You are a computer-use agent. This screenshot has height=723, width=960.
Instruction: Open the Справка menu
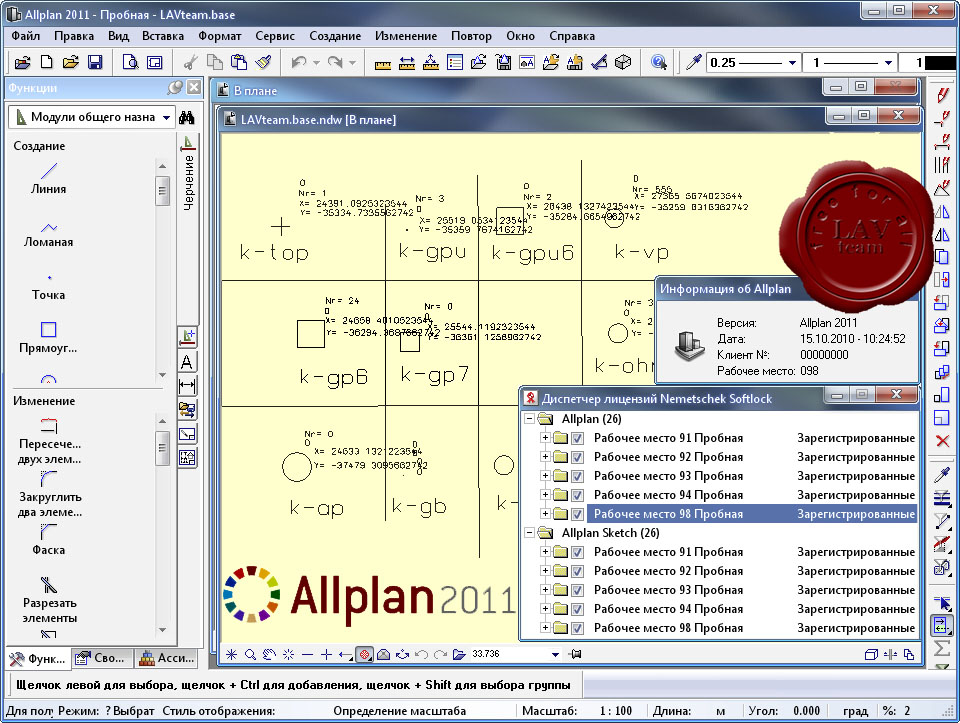(x=572, y=36)
